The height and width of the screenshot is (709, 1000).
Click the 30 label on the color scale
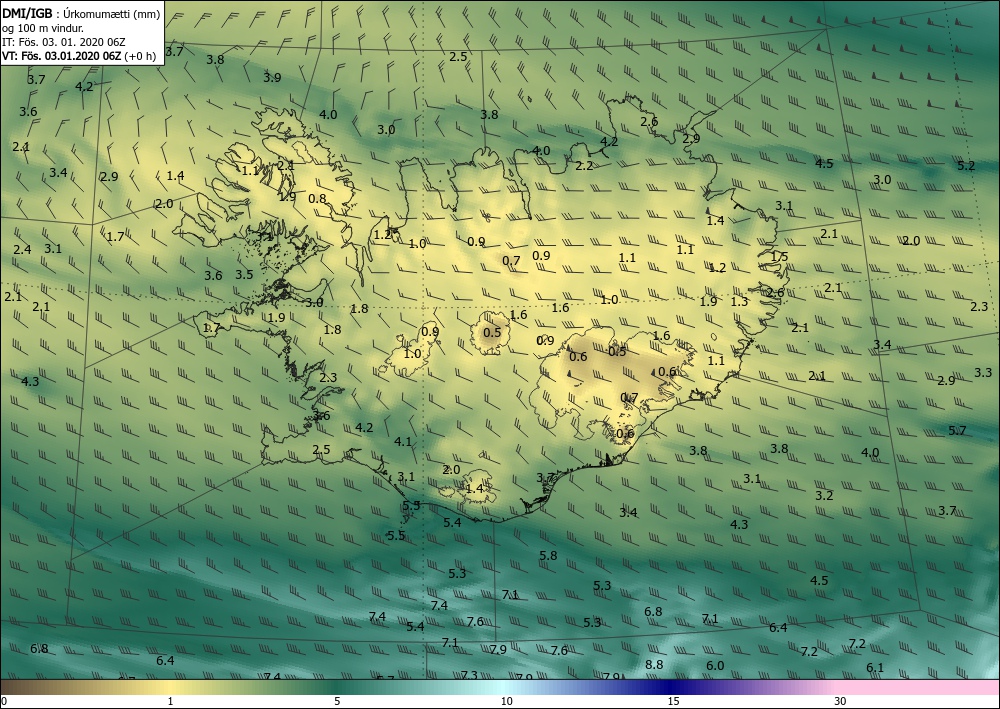click(841, 702)
